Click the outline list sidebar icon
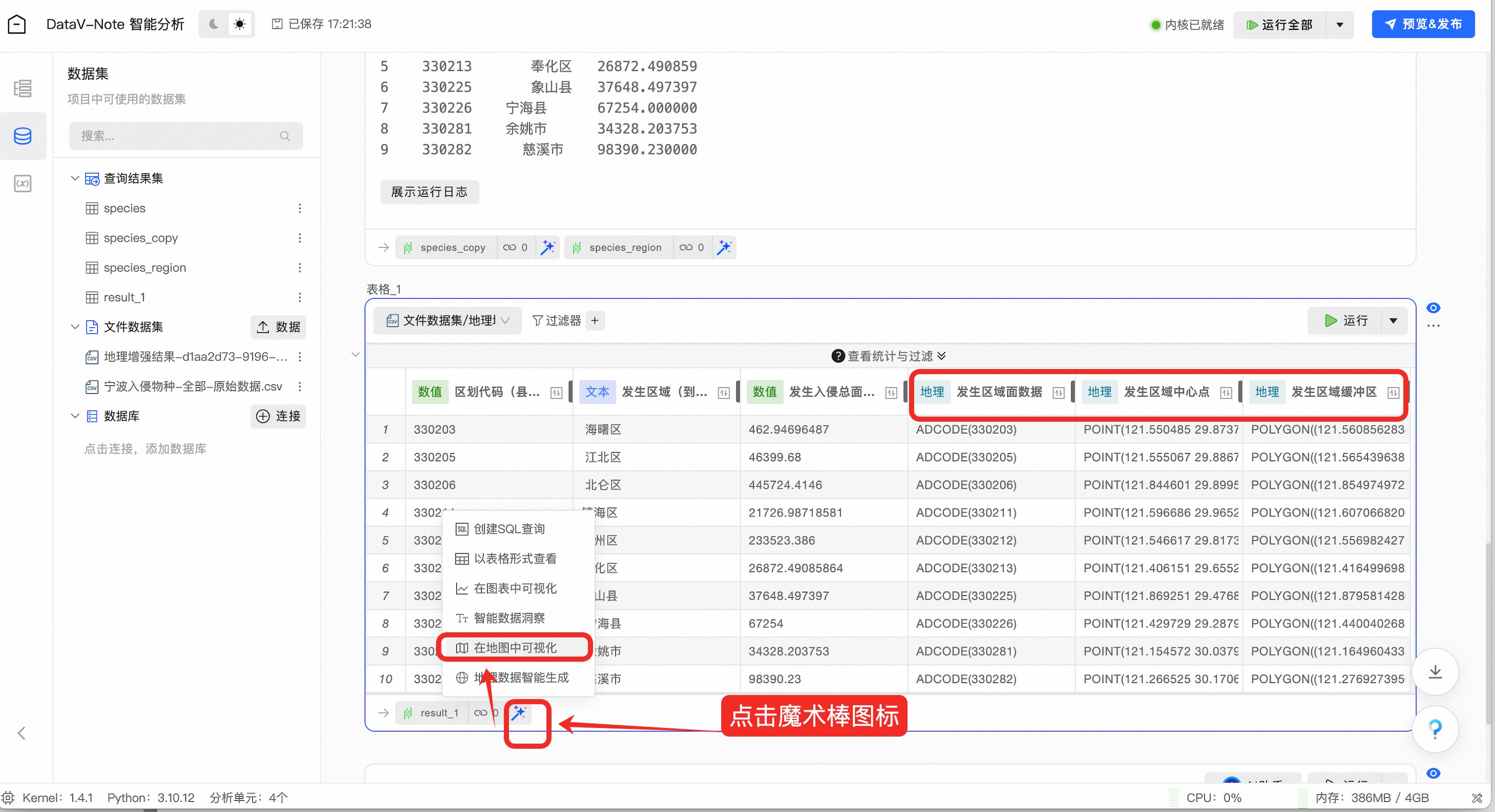1495x812 pixels. coord(23,88)
